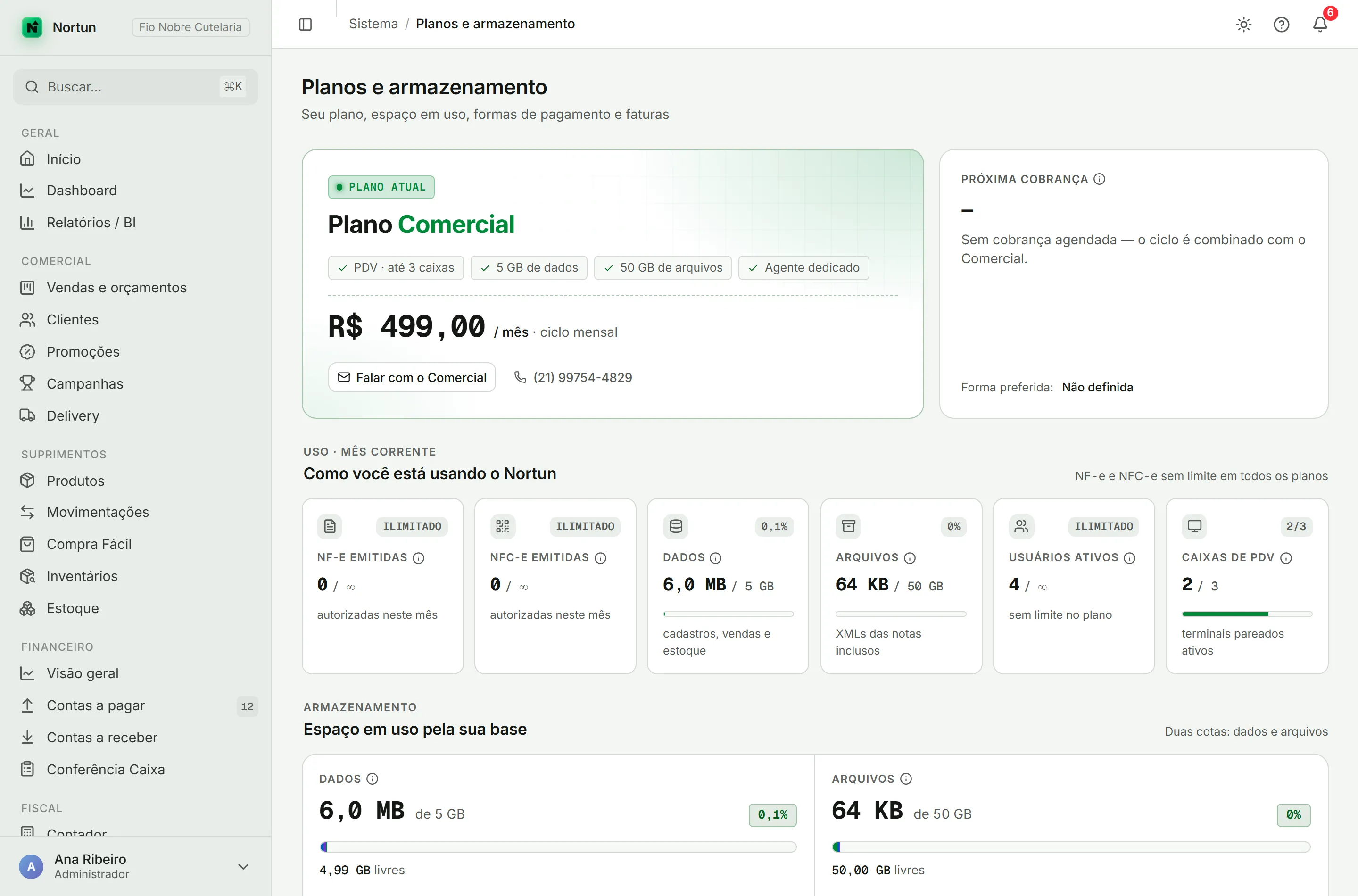Image resolution: width=1358 pixels, height=896 pixels.
Task: Go to Delivery section
Action: click(x=136, y=415)
